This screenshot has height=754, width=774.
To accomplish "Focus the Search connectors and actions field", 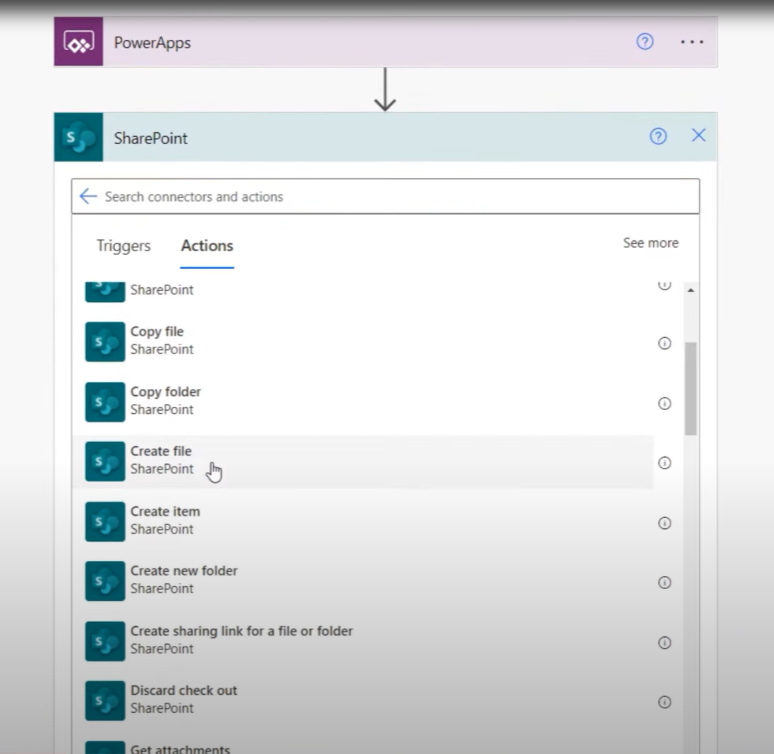I will click(386, 196).
